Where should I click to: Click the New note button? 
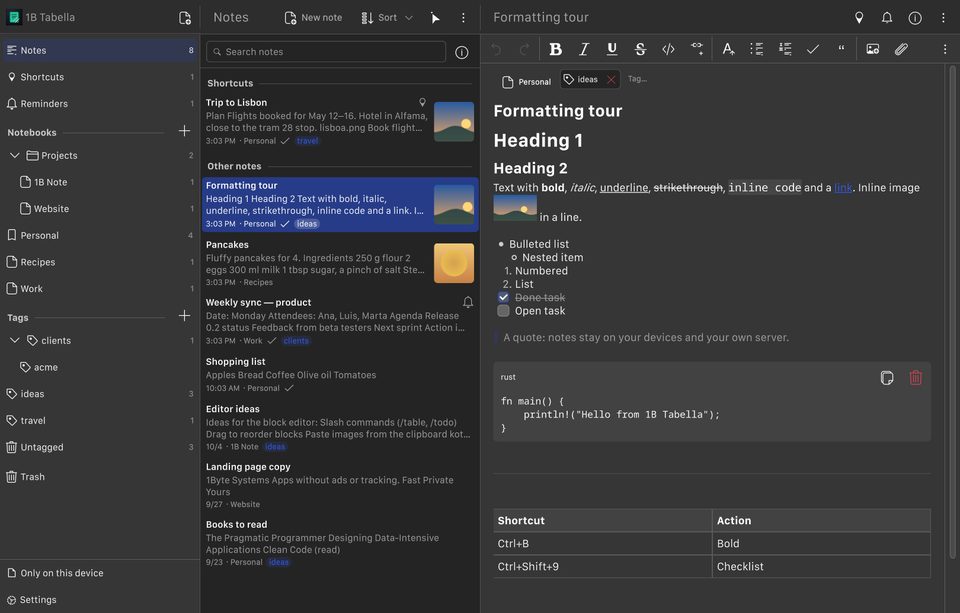[313, 18]
